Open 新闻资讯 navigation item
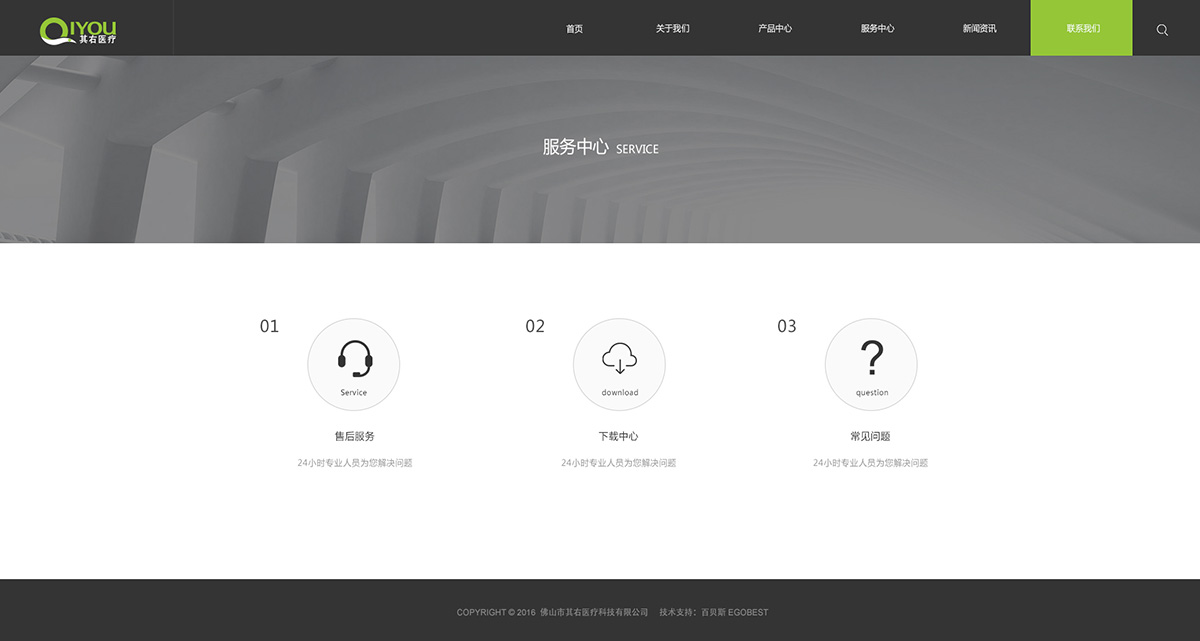The image size is (1200, 641). [x=980, y=29]
